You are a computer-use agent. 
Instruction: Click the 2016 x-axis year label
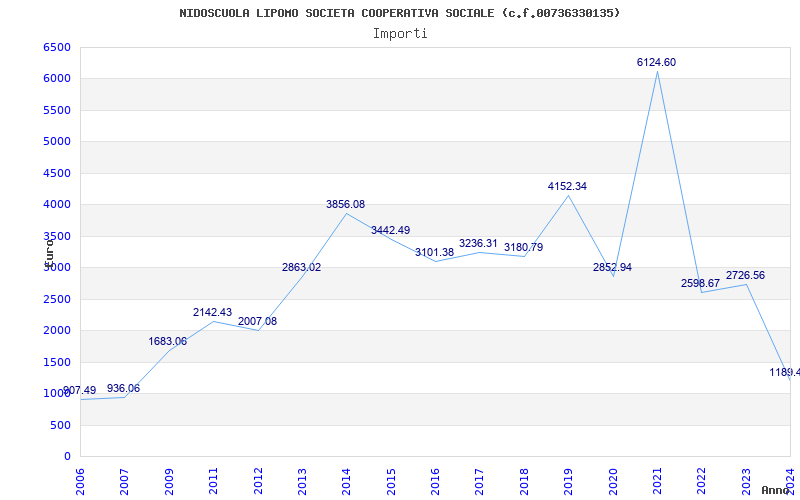coord(435,482)
